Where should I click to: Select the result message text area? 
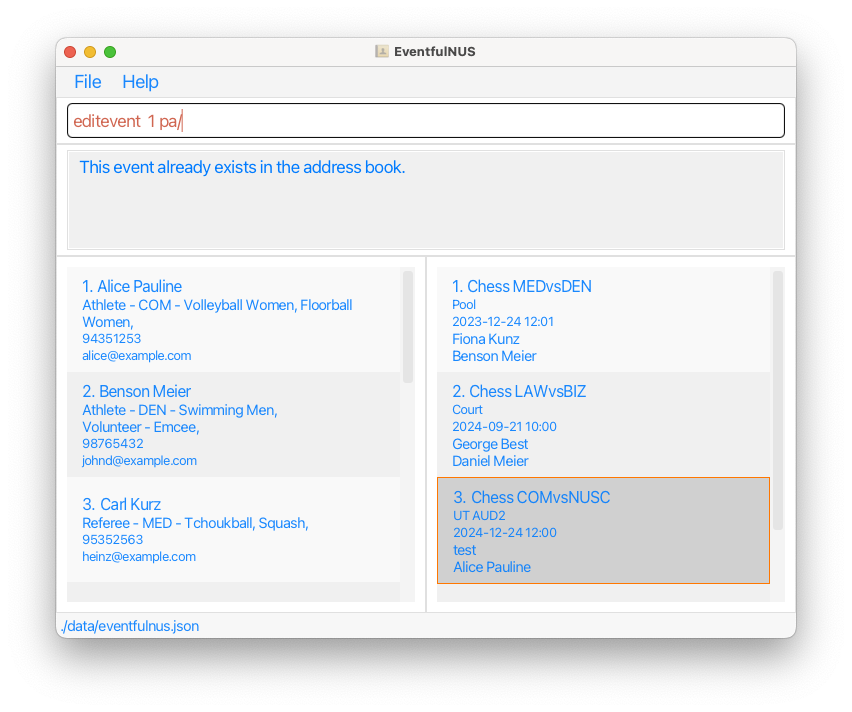[425, 200]
